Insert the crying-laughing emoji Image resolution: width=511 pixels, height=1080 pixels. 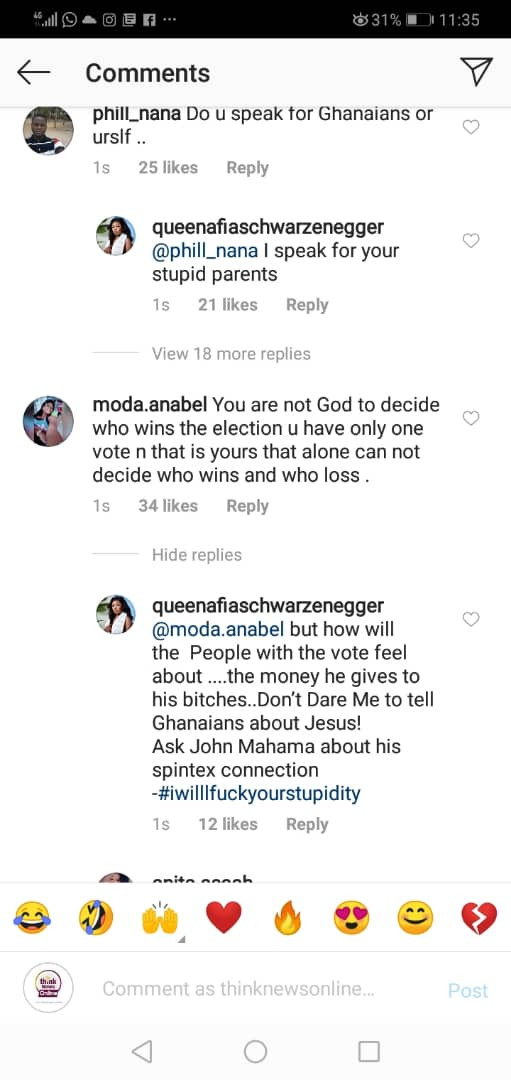(32, 919)
